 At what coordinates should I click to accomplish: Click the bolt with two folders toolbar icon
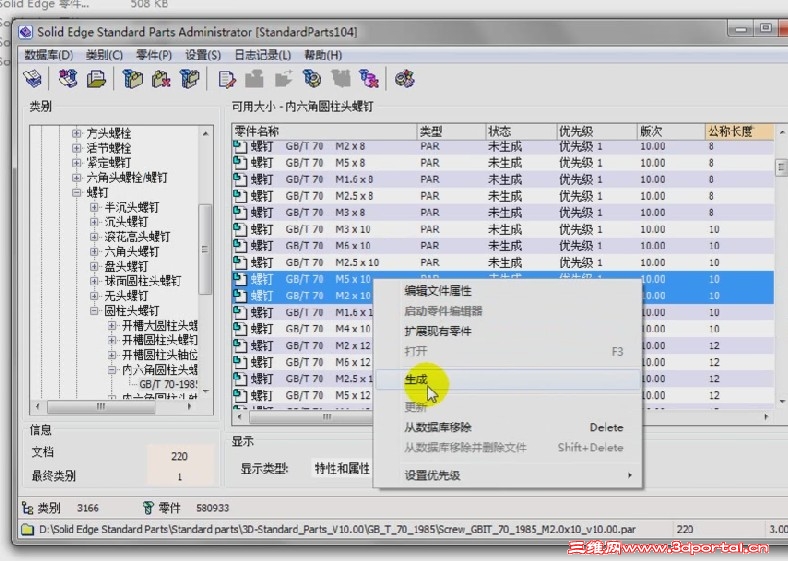pyautogui.click(x=189, y=79)
